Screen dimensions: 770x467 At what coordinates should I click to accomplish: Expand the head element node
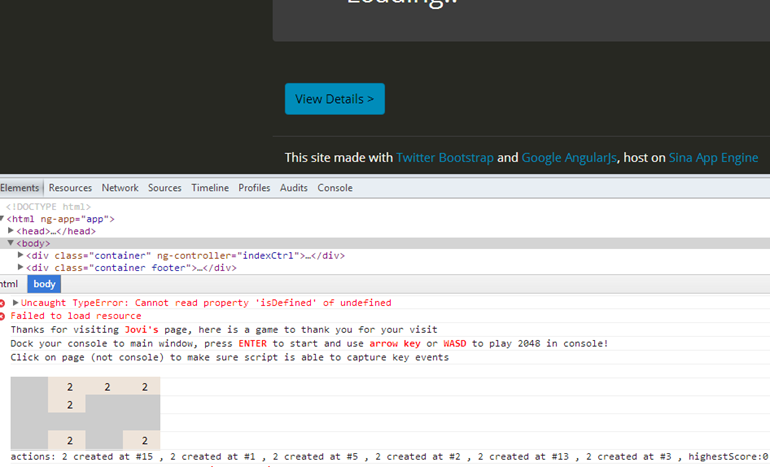click(x=10, y=231)
